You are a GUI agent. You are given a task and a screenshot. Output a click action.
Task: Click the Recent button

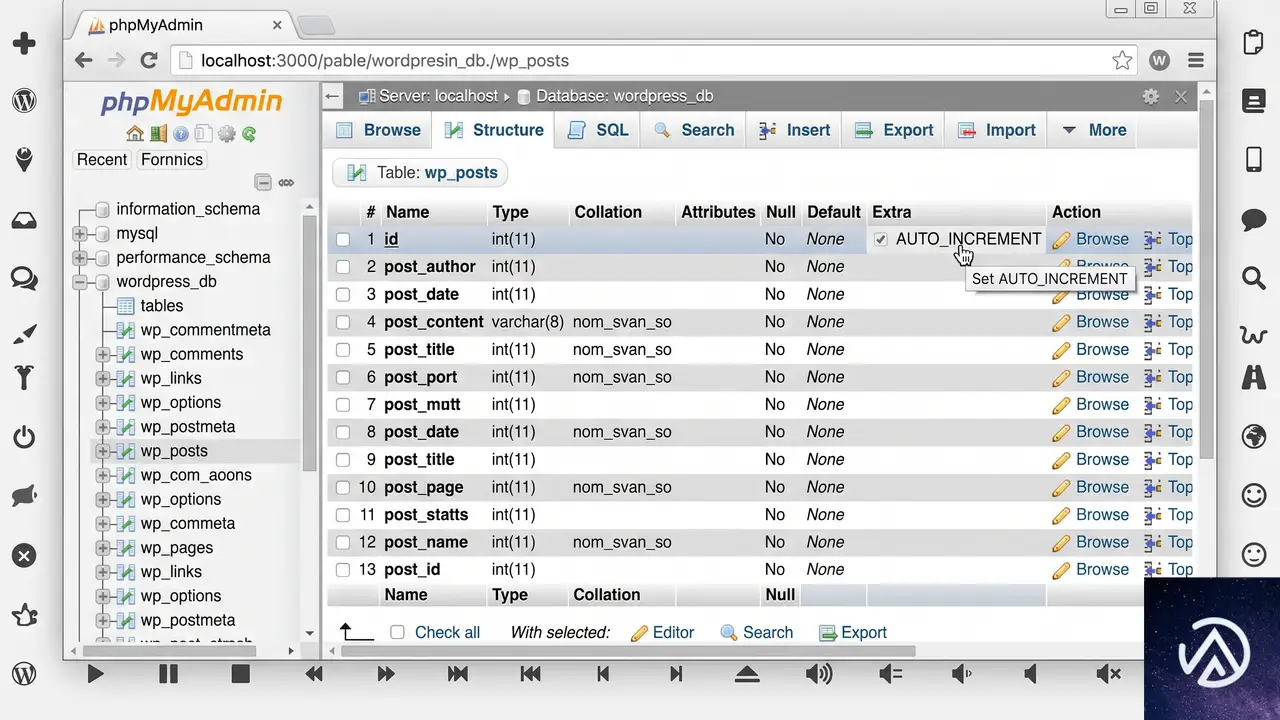click(x=102, y=160)
